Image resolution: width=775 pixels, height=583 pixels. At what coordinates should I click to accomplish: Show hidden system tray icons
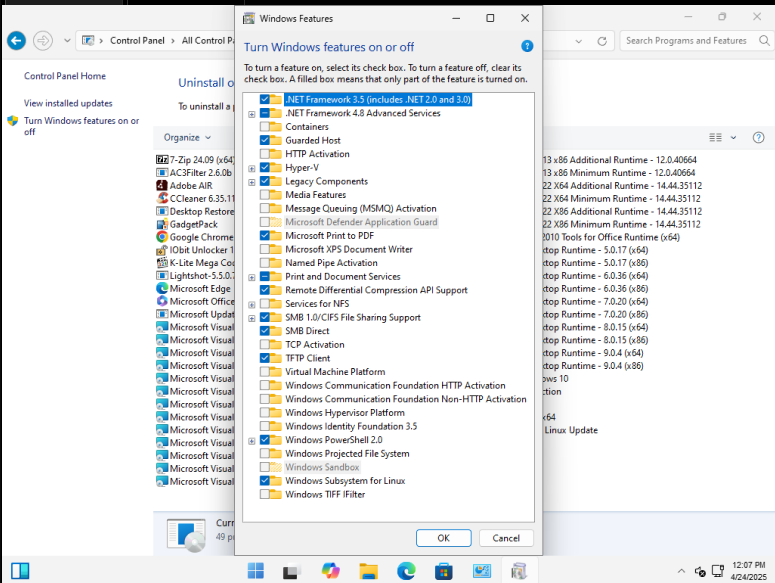(681, 571)
